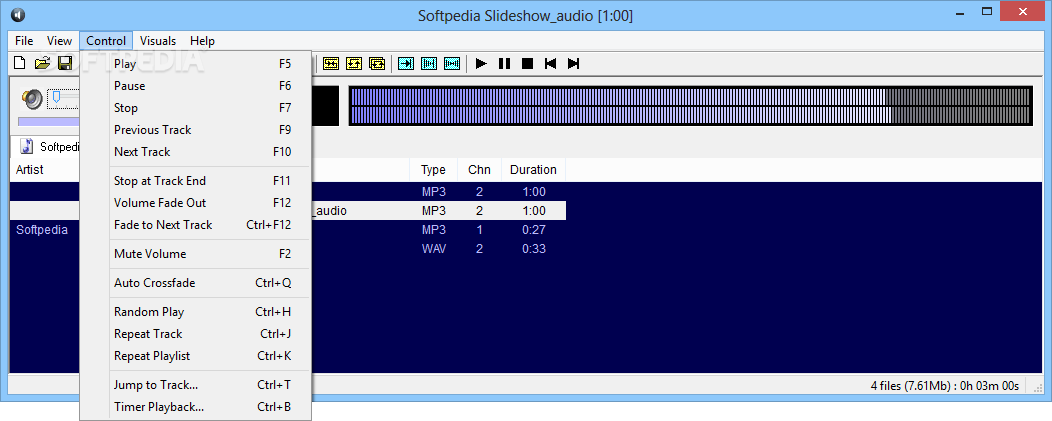The width and height of the screenshot is (1052, 421).
Task: Toggle the yellow Random Play shuffle icon
Action: (x=331, y=64)
